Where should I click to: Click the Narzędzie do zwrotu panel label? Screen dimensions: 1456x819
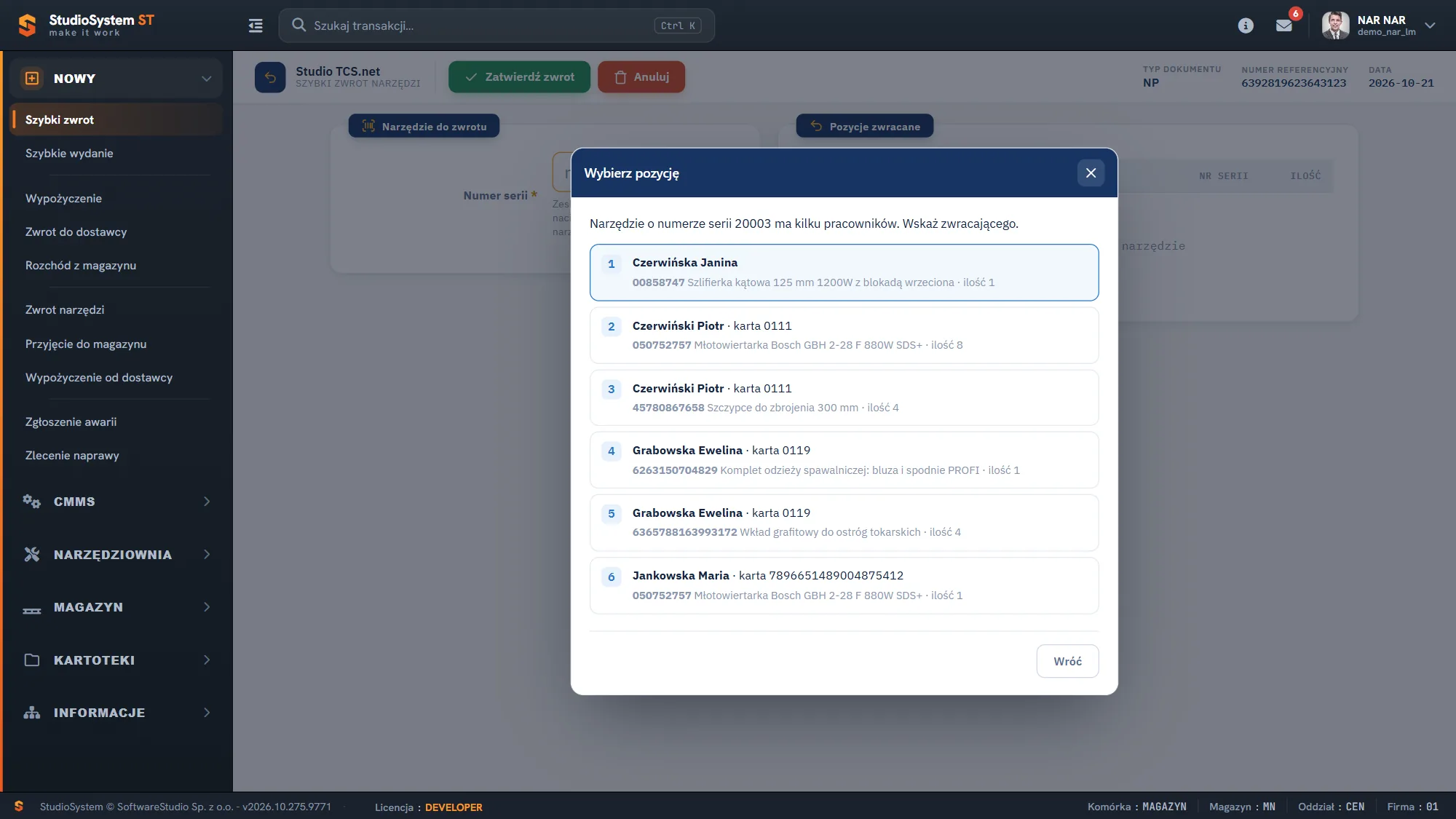424,126
